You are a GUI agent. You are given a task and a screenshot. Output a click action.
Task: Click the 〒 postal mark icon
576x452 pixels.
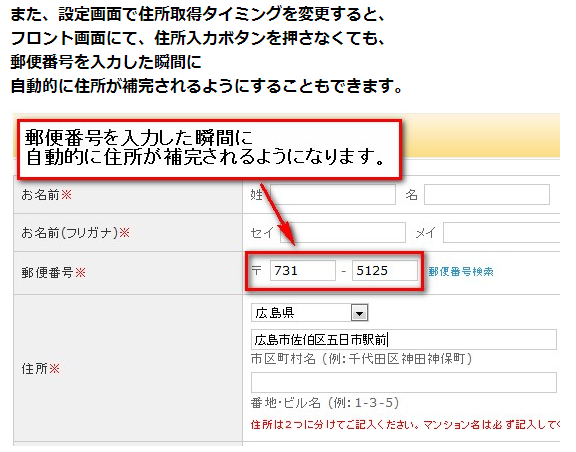[257, 271]
